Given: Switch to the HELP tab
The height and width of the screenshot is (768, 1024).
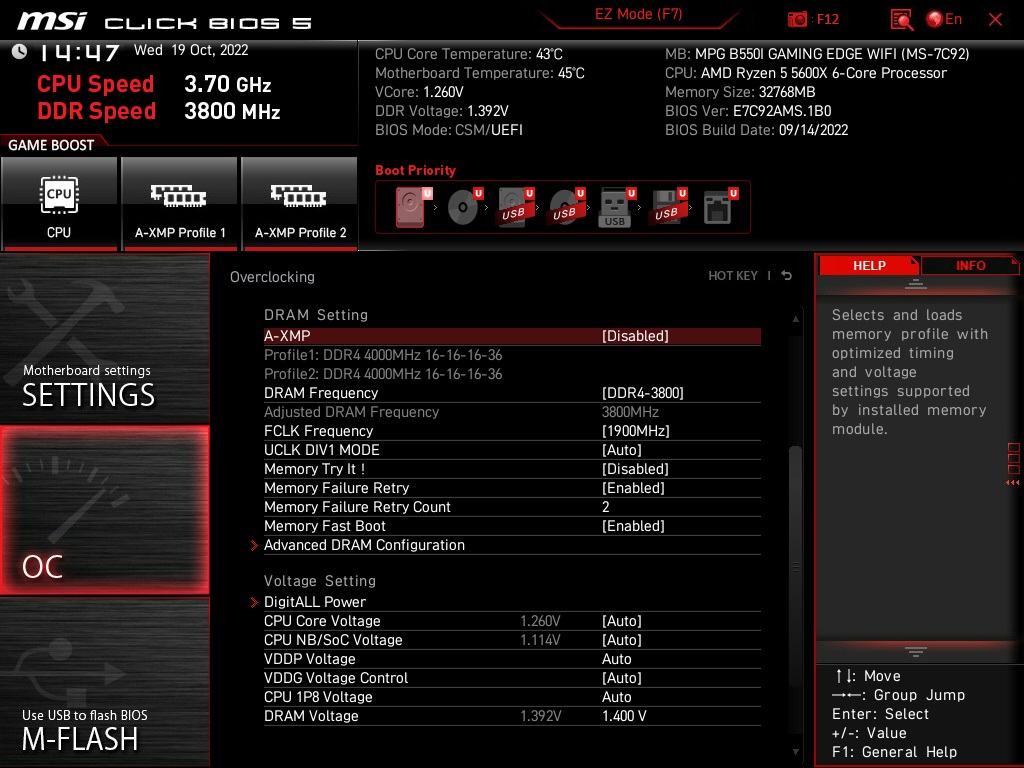Looking at the screenshot, I should [869, 265].
